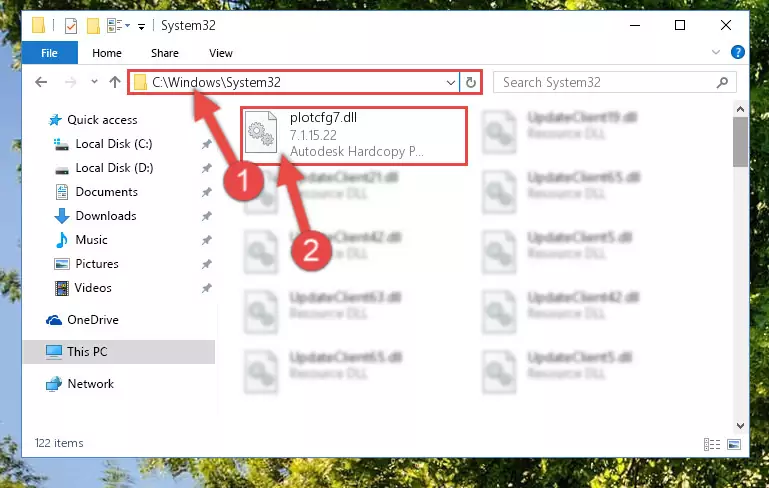This screenshot has width=769, height=488.
Task: Click the pin icon beside Downloads
Action: pos(206,216)
